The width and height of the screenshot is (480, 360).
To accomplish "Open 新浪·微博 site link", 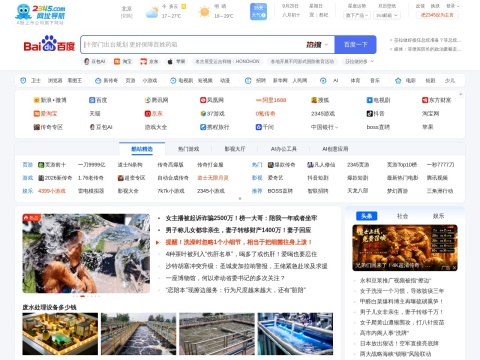I will point(50,100).
